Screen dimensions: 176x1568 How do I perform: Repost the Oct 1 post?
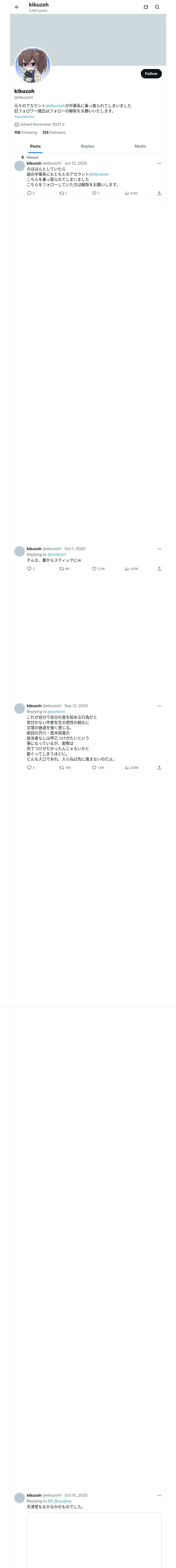tap(62, 568)
